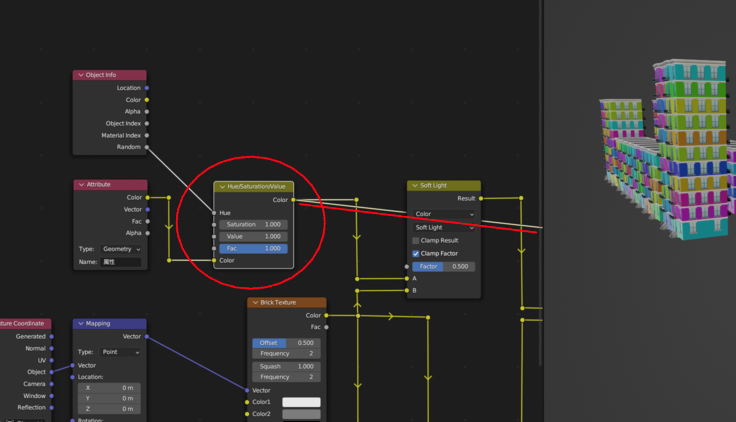Click the Mapping Location Y field
736x422 pixels.
pos(109,399)
